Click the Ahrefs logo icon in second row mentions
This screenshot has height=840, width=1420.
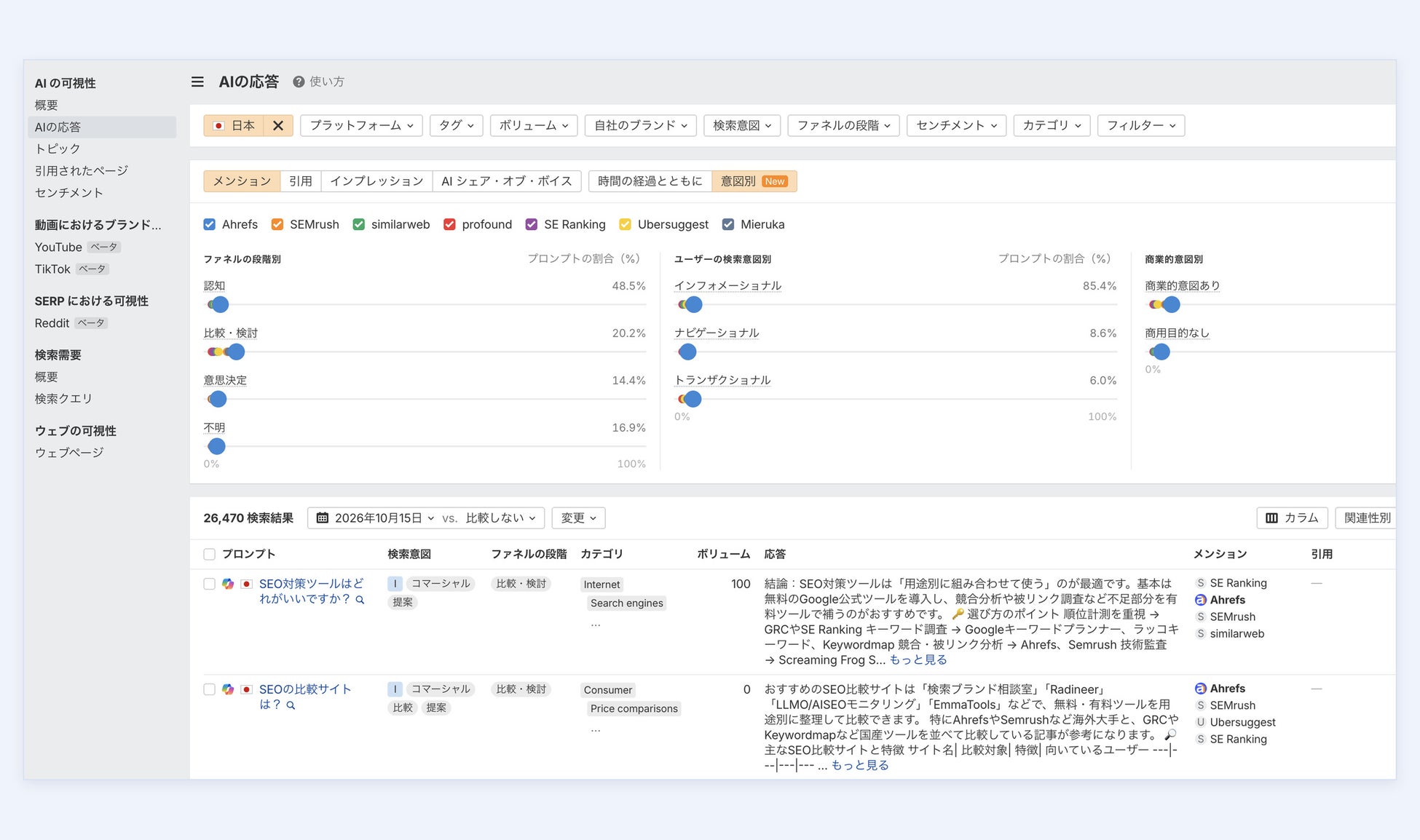[x=1201, y=688]
